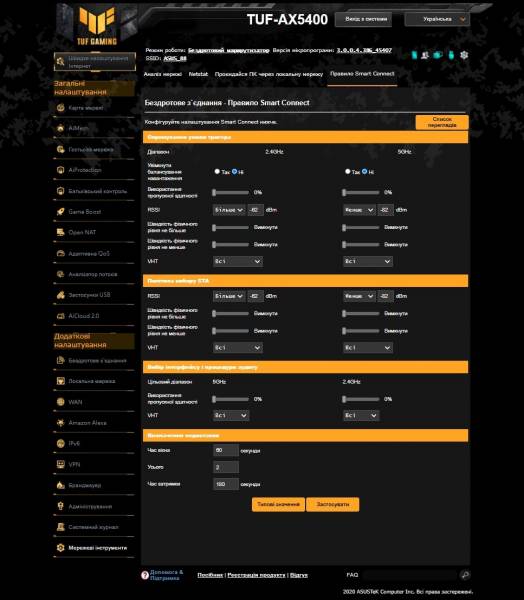Click bandwidth utilization slider under target band 5GHz
The image size is (524, 600).
231,399
